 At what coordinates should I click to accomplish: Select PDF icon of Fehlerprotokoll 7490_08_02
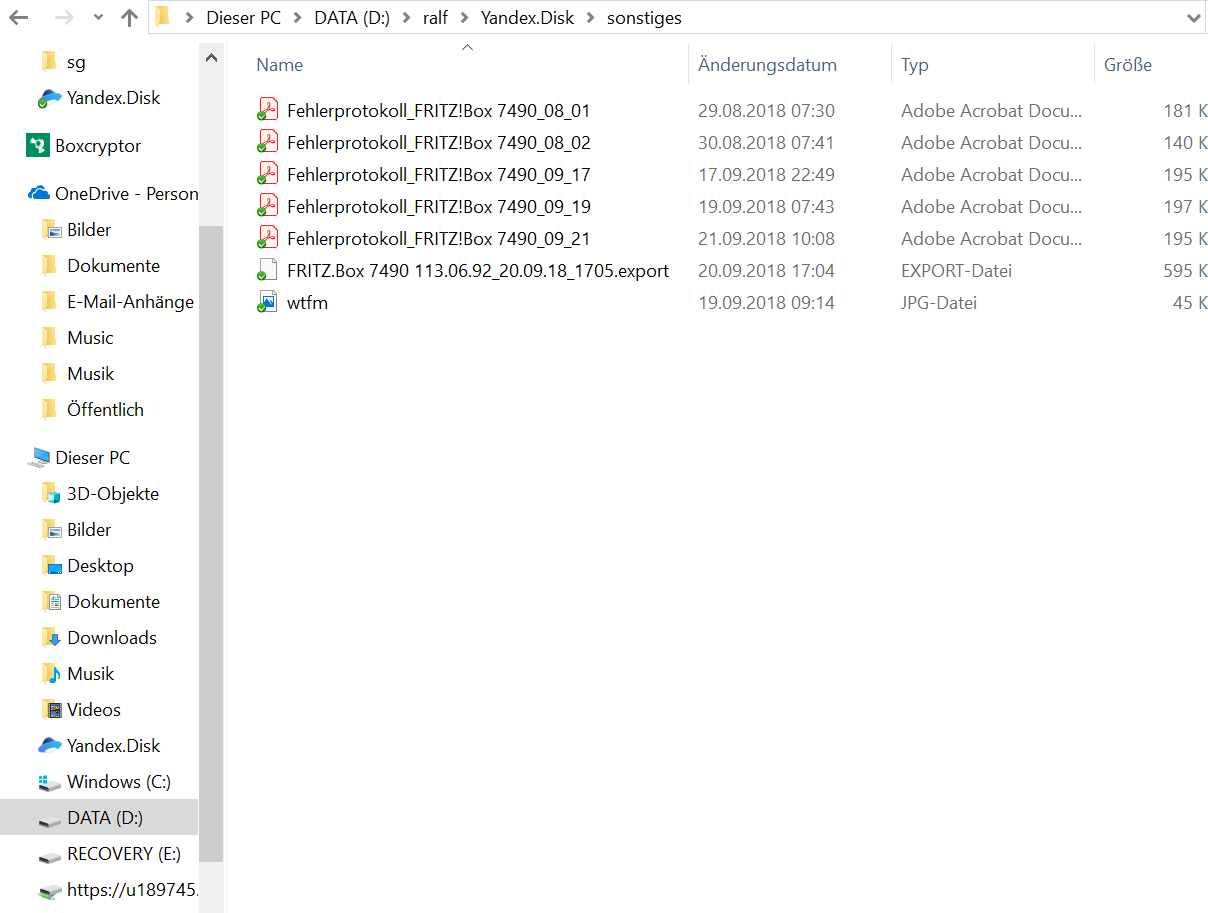(x=267, y=142)
